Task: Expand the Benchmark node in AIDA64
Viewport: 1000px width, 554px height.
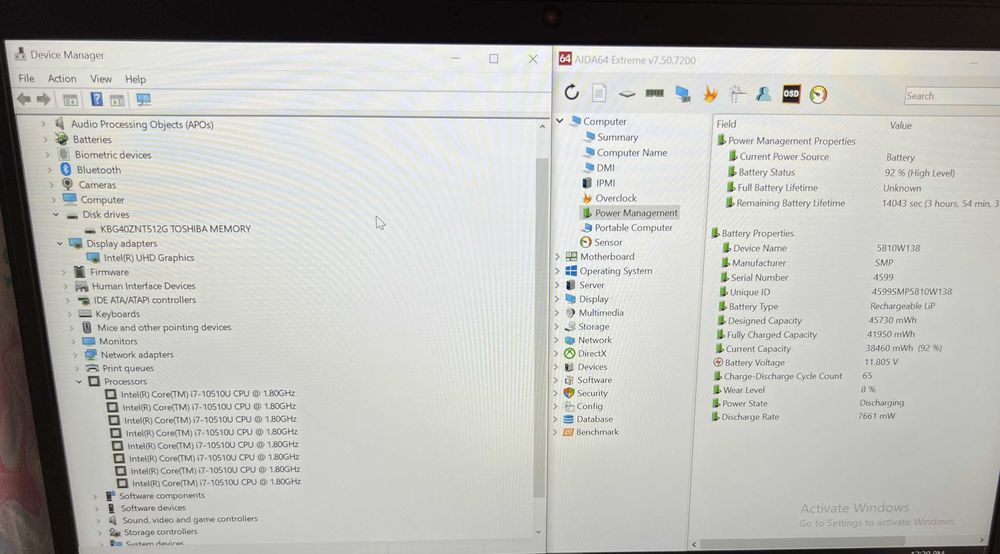Action: (555, 432)
